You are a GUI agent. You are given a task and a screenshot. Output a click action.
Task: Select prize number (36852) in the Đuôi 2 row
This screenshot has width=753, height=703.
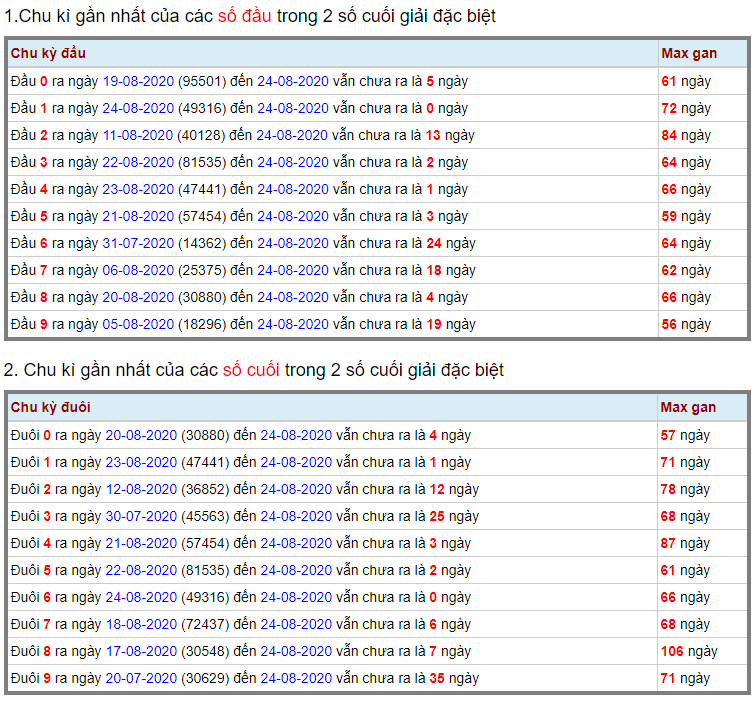206,489
